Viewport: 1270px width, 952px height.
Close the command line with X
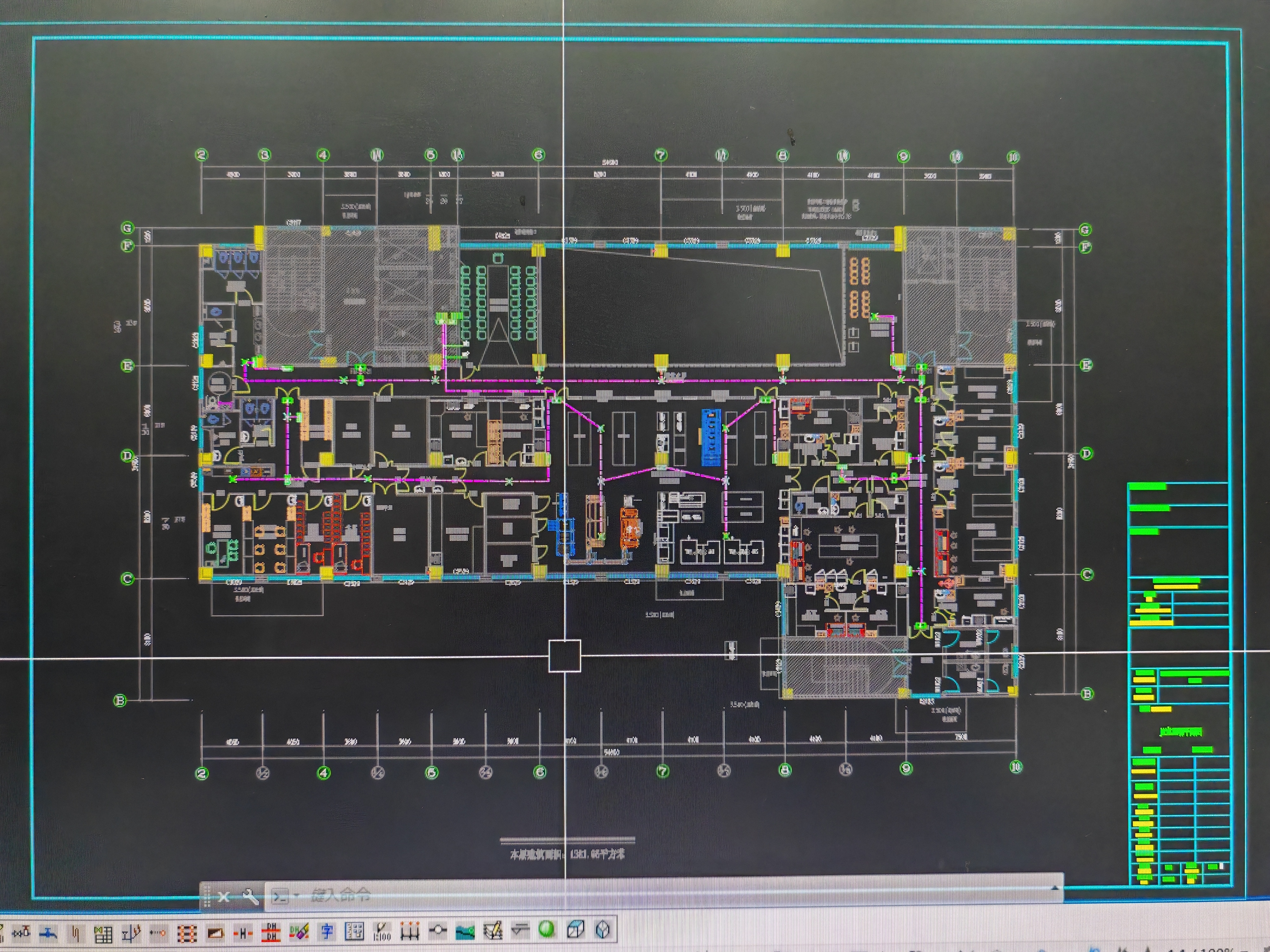coord(224,896)
